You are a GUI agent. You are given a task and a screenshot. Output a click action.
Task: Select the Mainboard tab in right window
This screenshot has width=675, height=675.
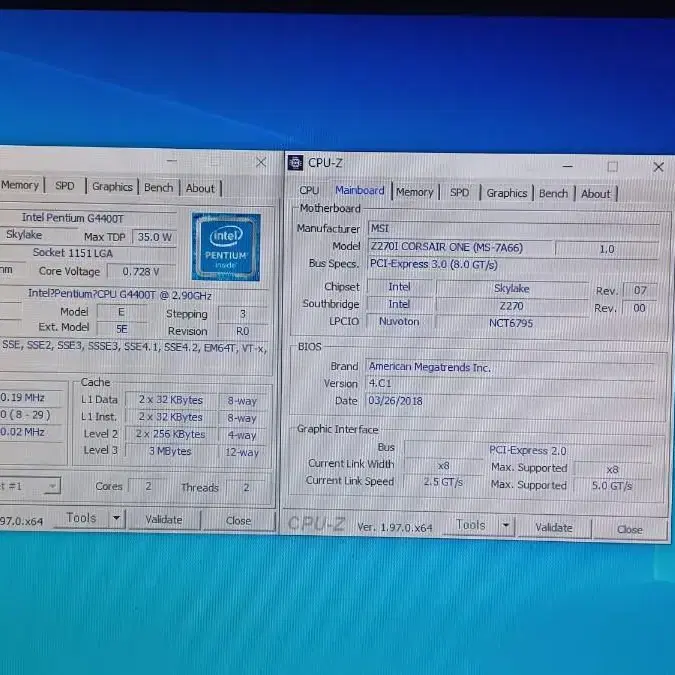[x=359, y=190]
